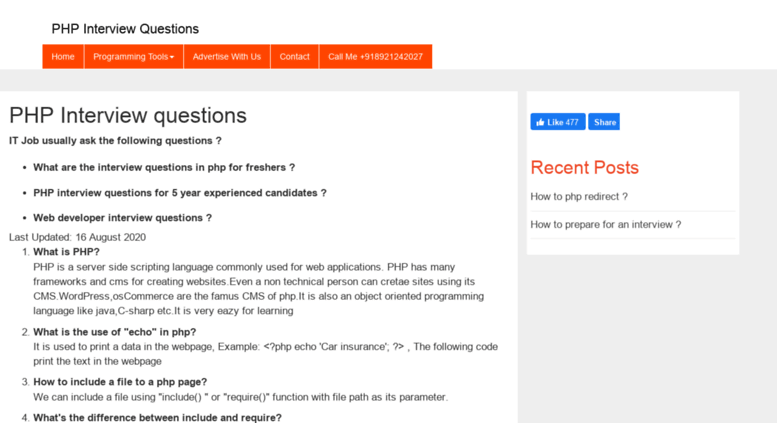Image resolution: width=777 pixels, height=423 pixels.
Task: Click the 'interview questions in php for freshers' bullet
Action: click(164, 167)
